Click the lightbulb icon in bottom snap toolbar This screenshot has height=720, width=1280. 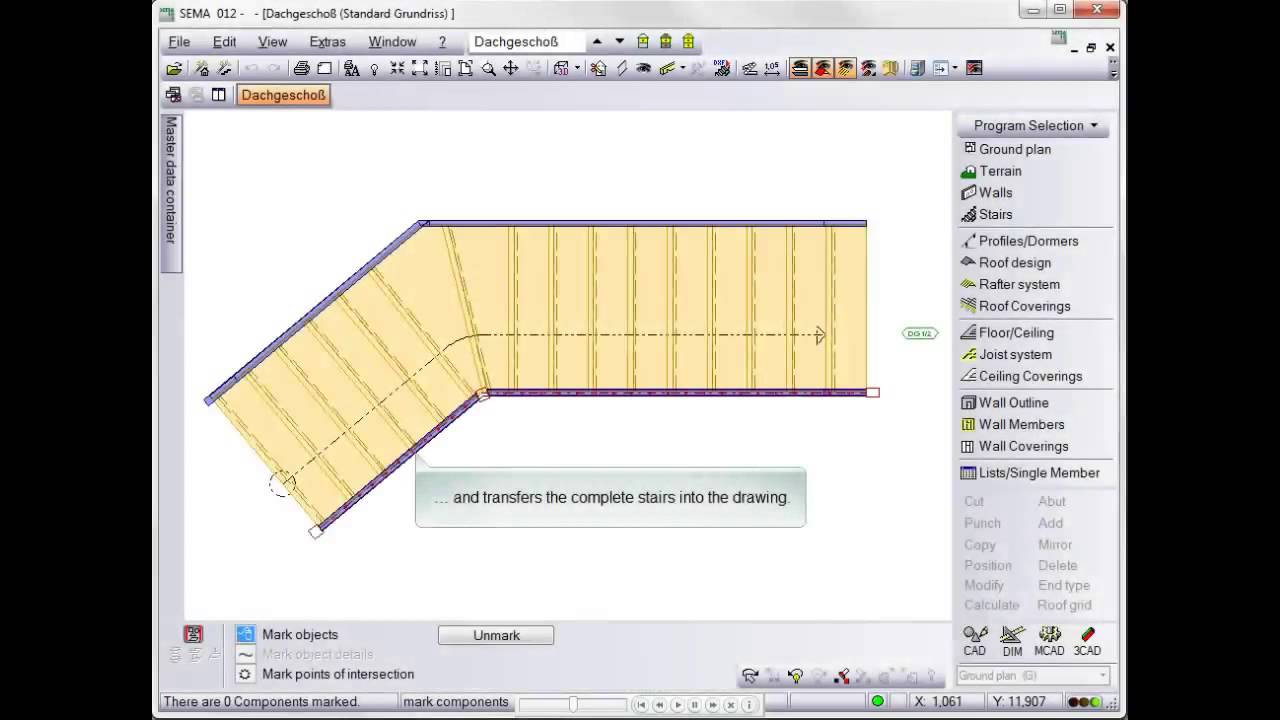[x=795, y=677]
